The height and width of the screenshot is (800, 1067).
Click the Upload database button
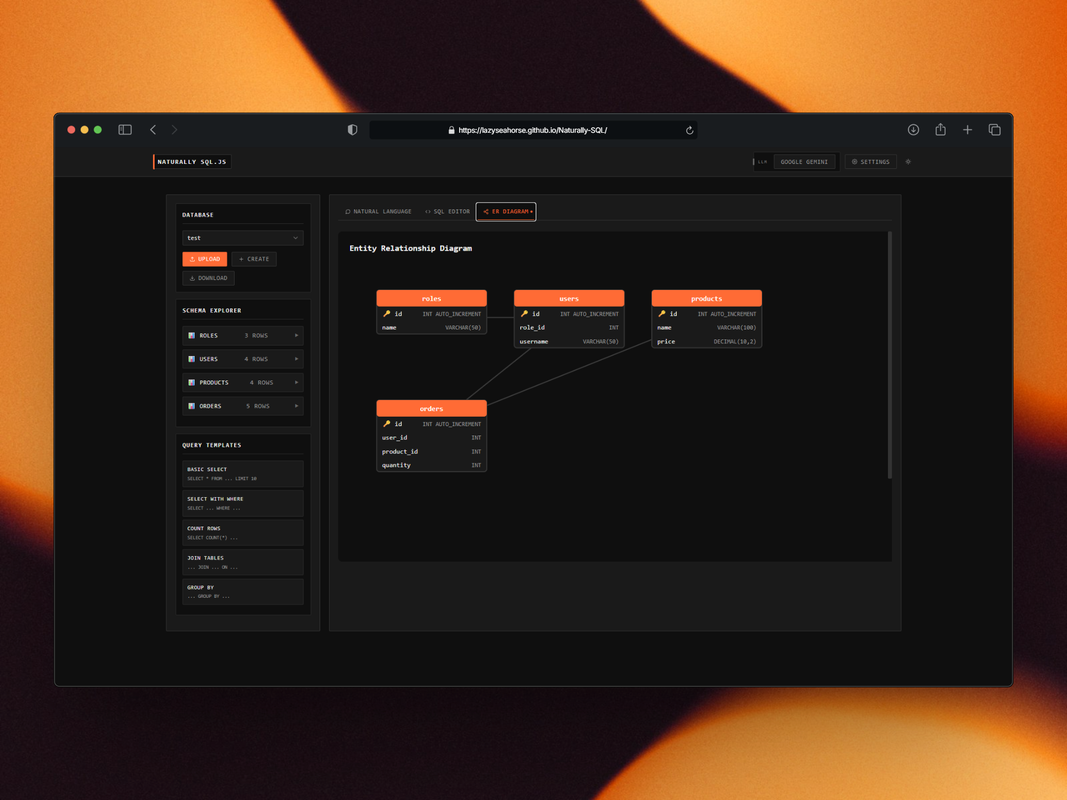(x=205, y=259)
